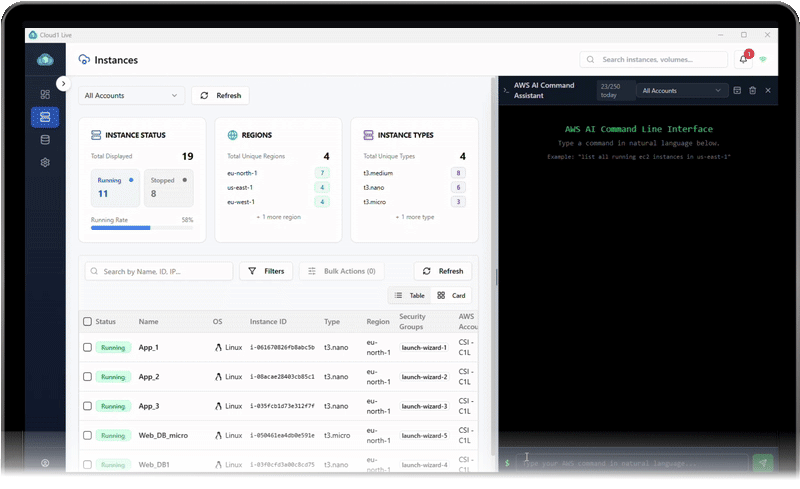The height and width of the screenshot is (489, 800).
Task: Click the Instance Types card icon
Action: point(368,135)
